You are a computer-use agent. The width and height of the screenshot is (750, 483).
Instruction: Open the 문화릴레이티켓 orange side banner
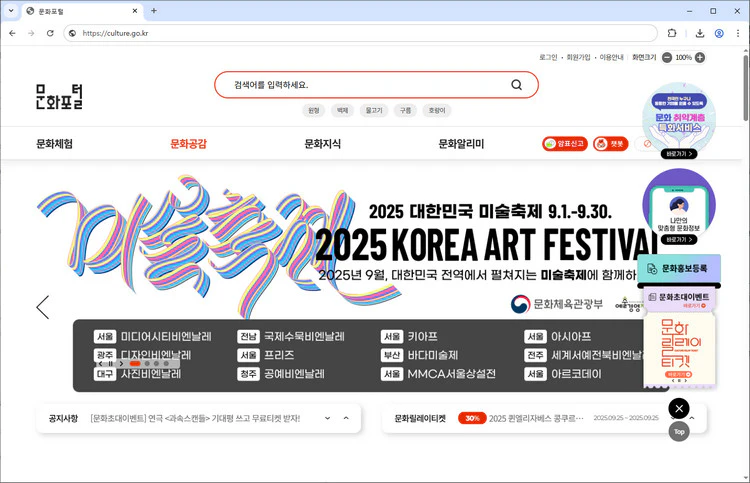tap(679, 349)
